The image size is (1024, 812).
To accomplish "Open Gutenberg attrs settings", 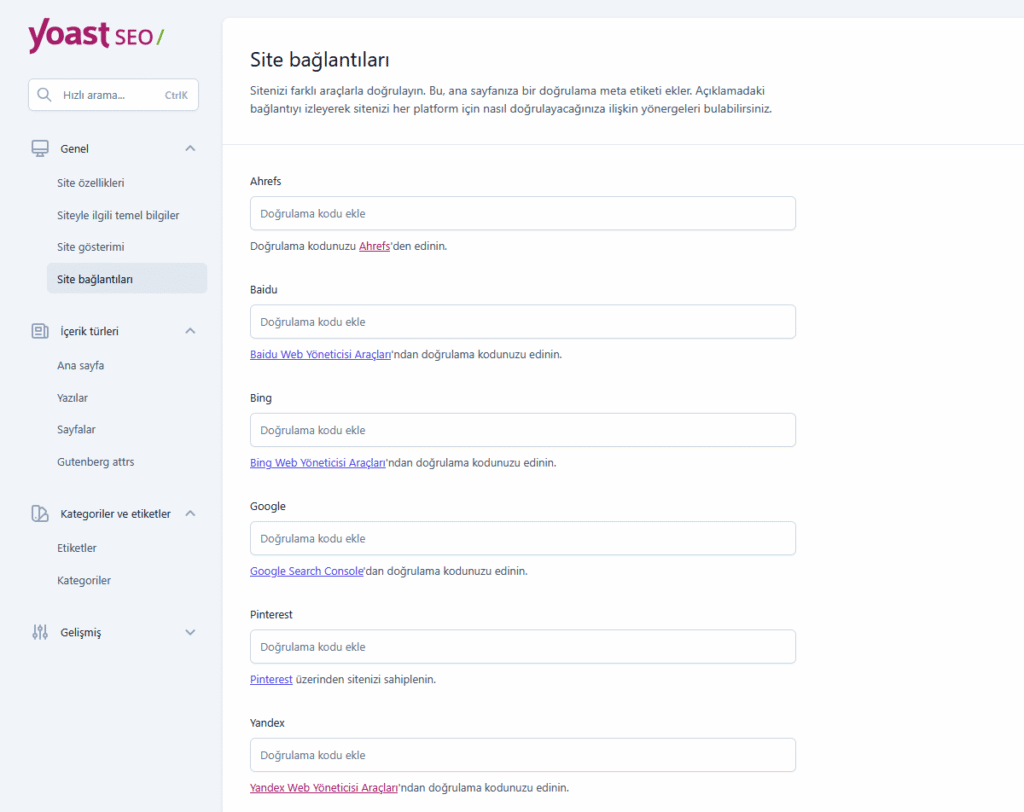I will click(95, 462).
